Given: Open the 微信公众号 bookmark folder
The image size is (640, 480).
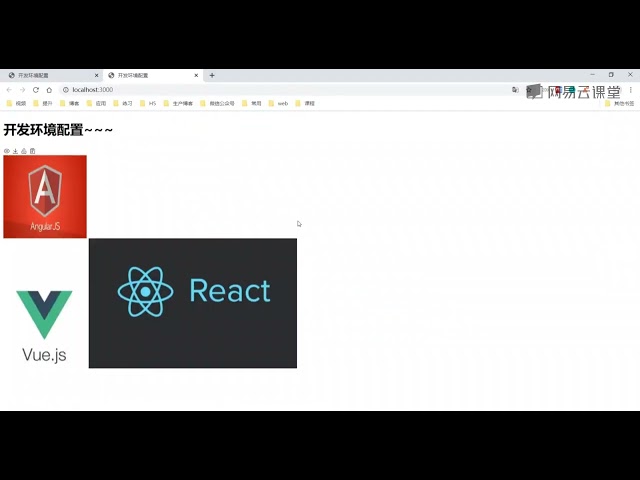Looking at the screenshot, I should 218,104.
